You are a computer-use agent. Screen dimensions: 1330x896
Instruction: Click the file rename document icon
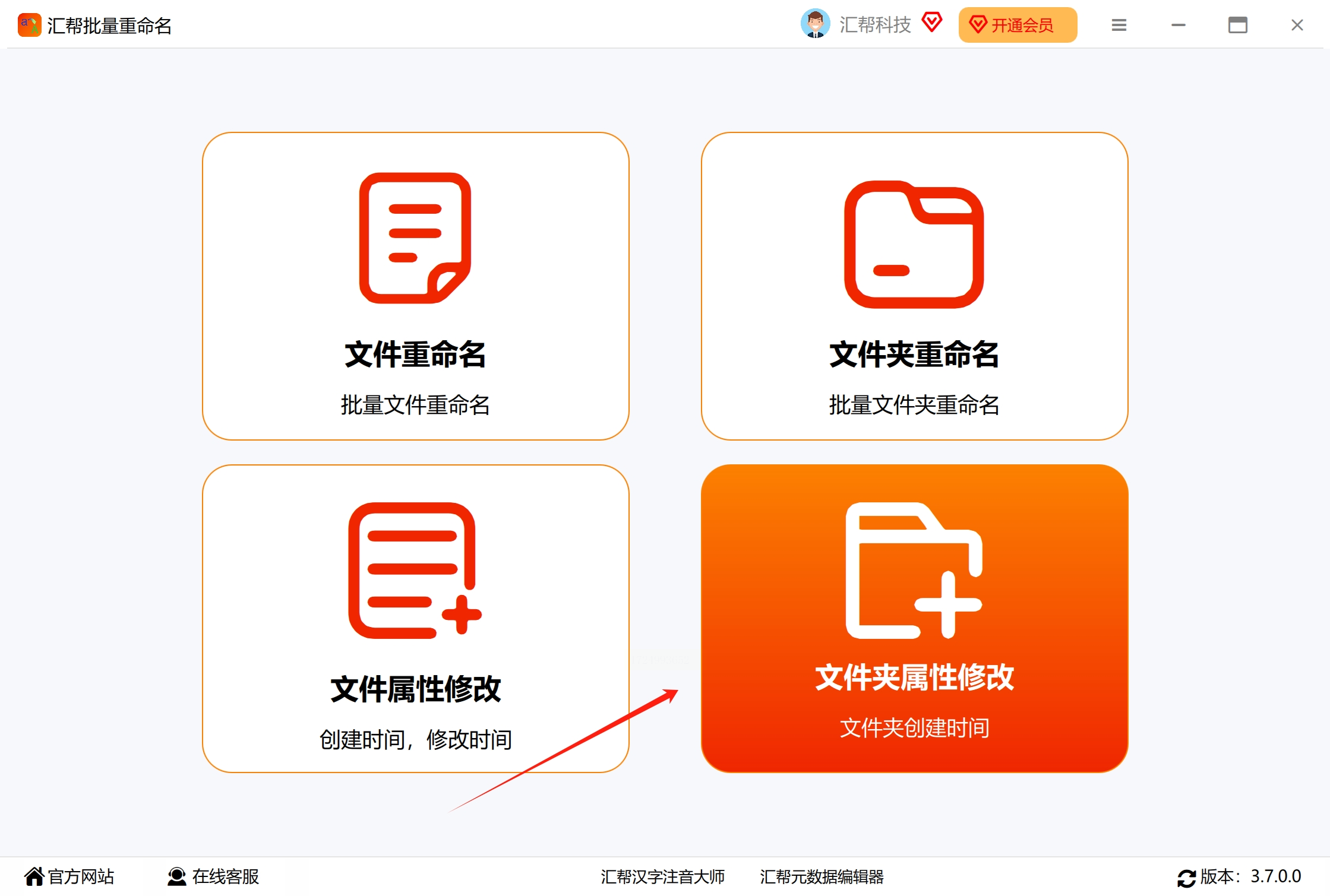pos(415,238)
